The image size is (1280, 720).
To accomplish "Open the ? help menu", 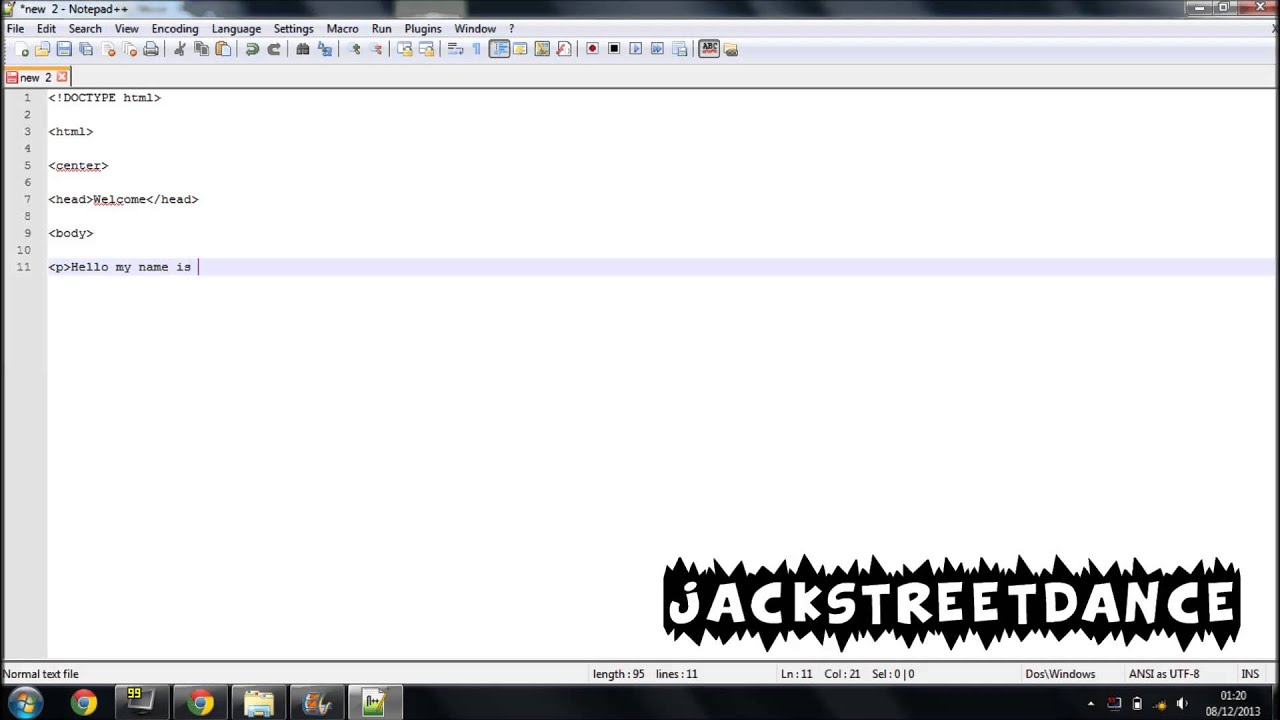I will 511,29.
